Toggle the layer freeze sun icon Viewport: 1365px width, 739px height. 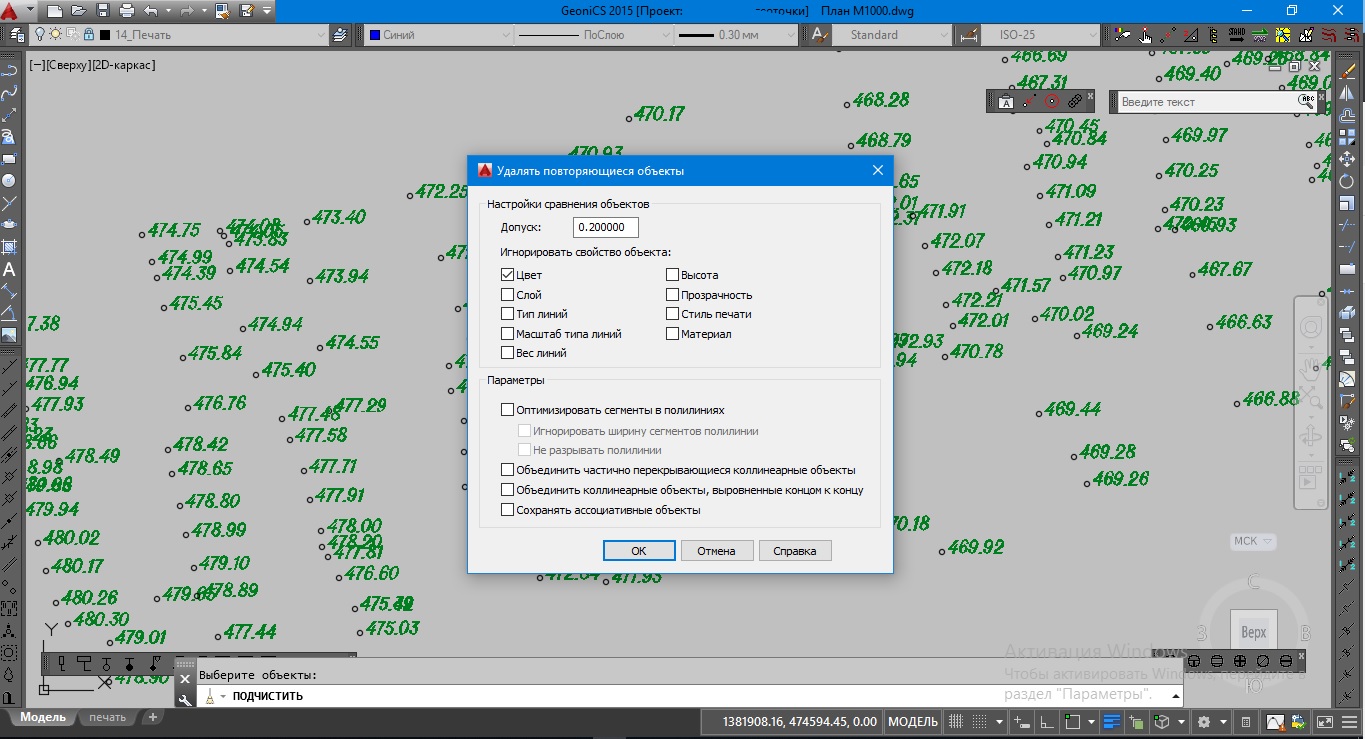point(55,34)
